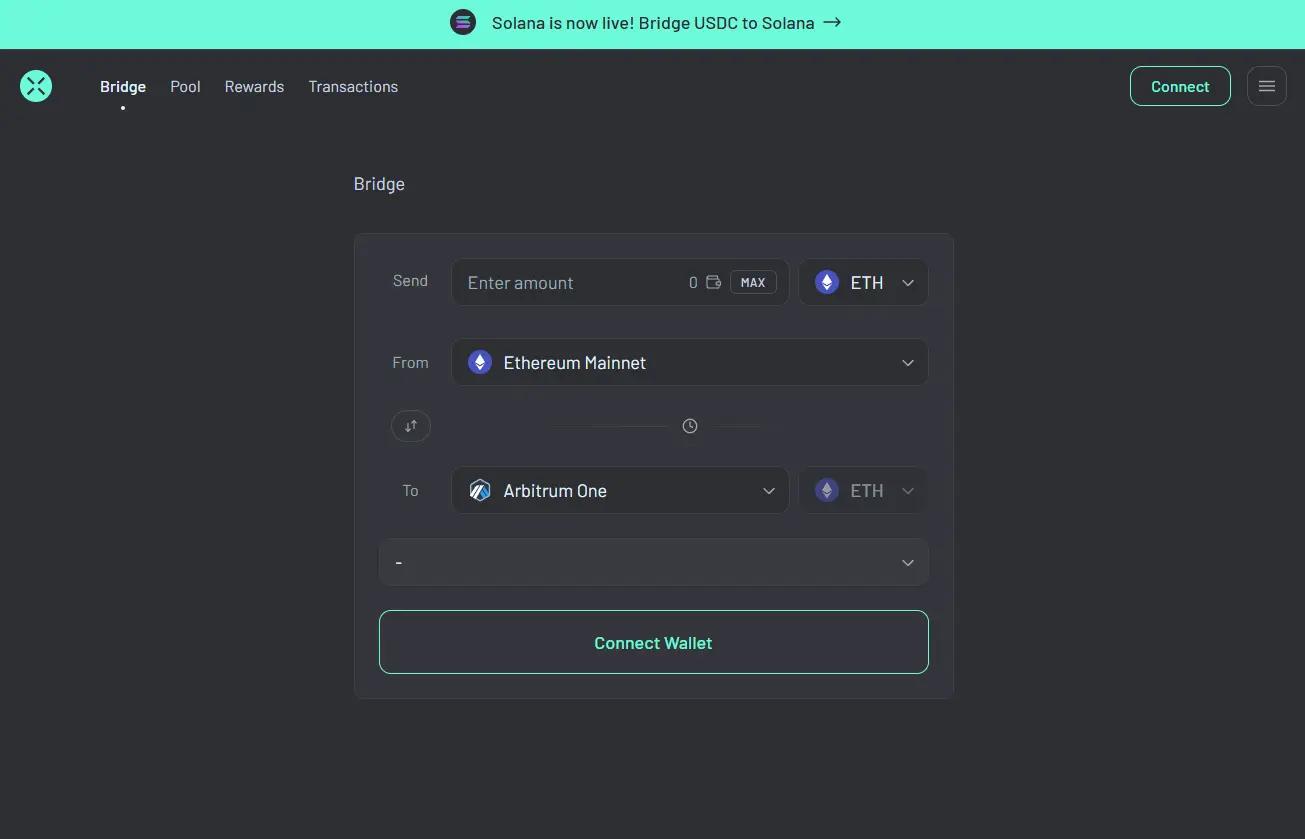Click the Arbitrum One chain icon
This screenshot has width=1305, height=839.
(x=480, y=491)
